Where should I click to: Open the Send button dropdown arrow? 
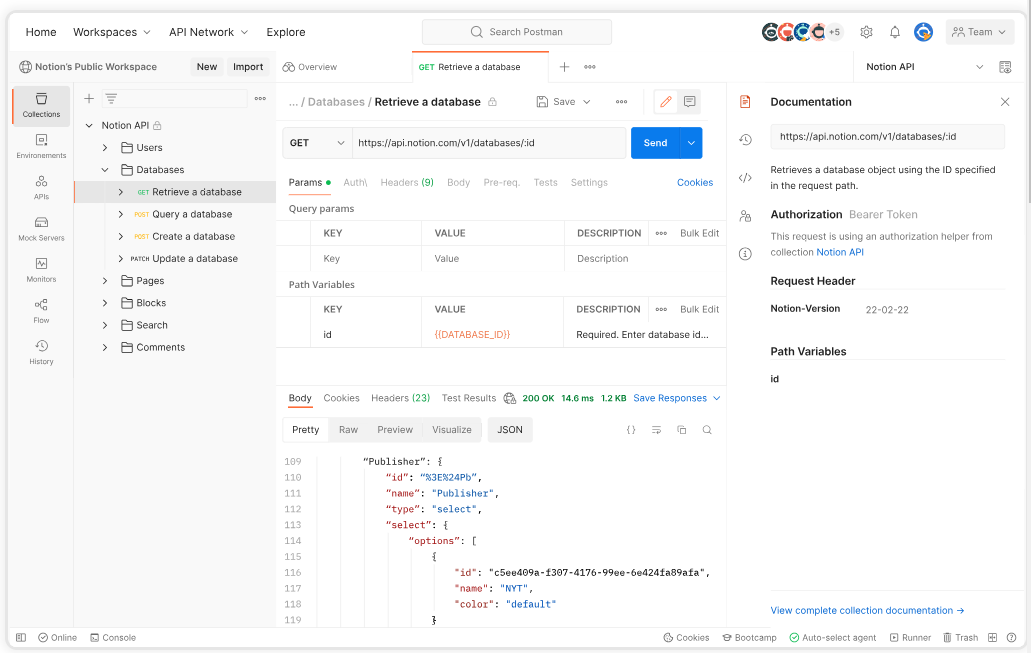pos(691,143)
